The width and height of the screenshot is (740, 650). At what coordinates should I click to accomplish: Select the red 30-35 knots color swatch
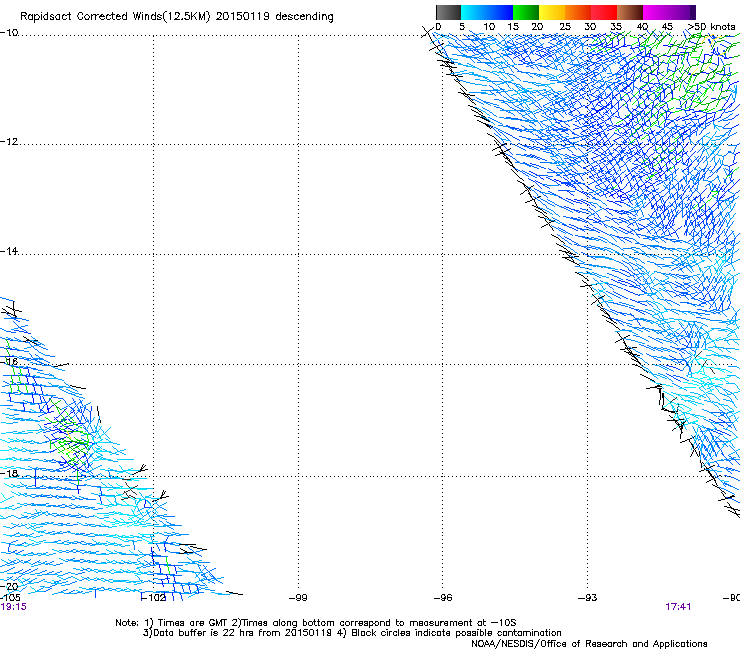[x=604, y=12]
